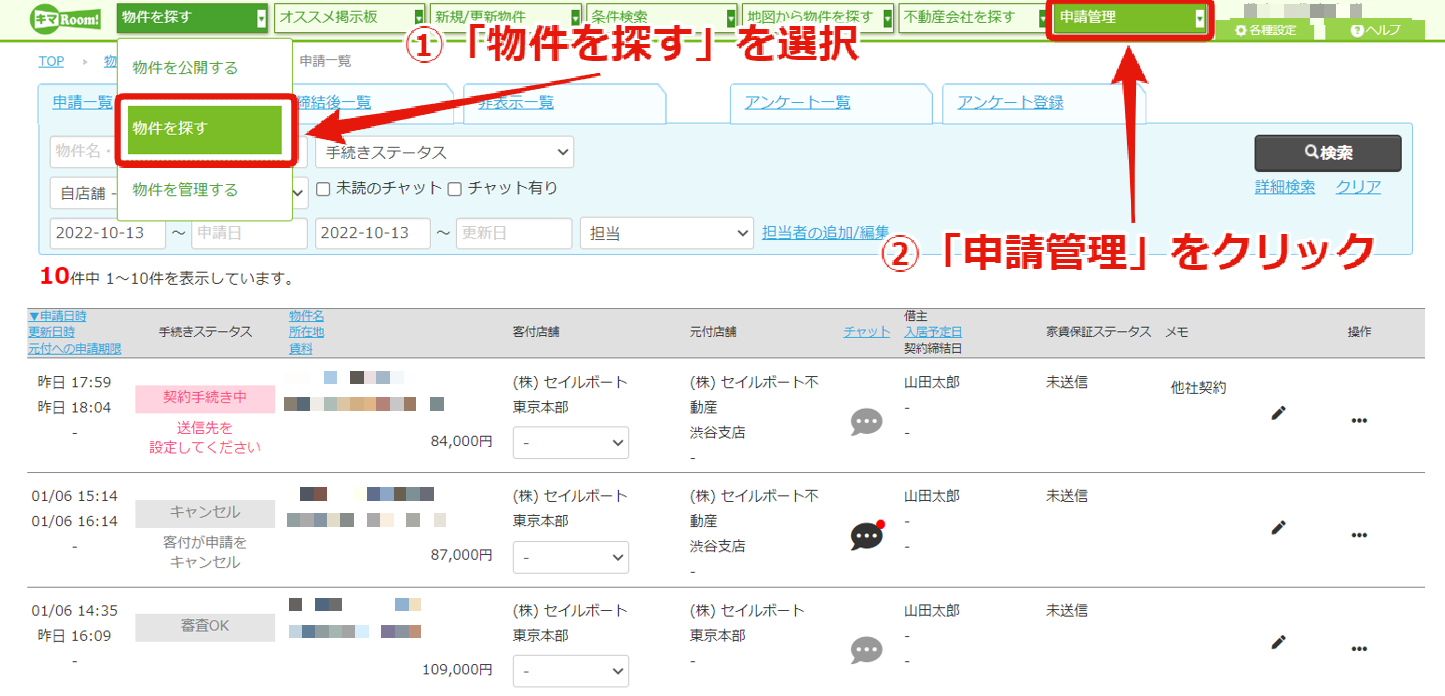Switch to アンケート一覧 tab
Image resolution: width=1445 pixels, height=696 pixels.
(797, 102)
